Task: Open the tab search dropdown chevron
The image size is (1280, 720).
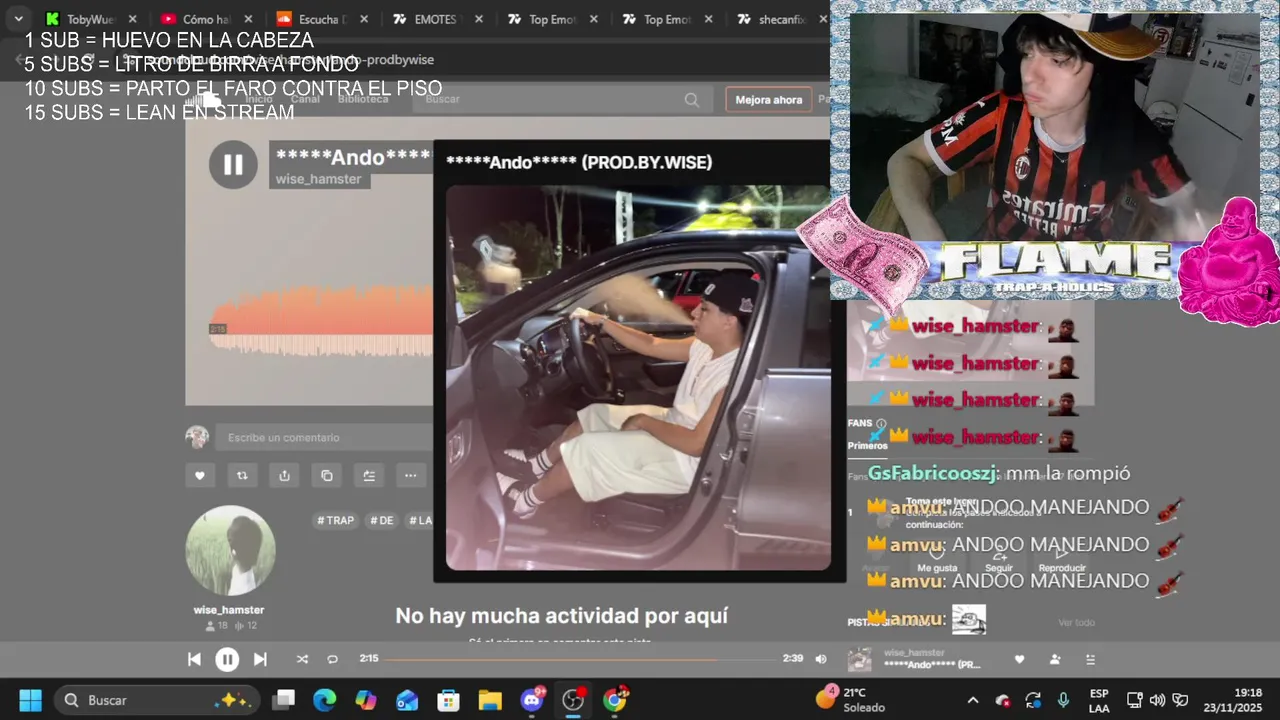Action: click(x=18, y=19)
